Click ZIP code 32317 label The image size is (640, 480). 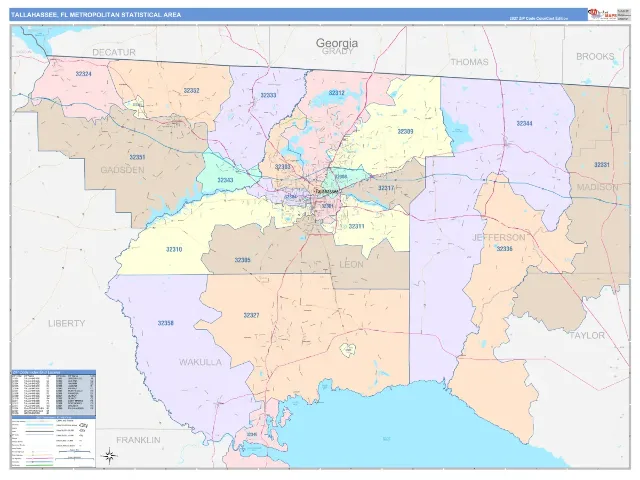click(x=386, y=188)
